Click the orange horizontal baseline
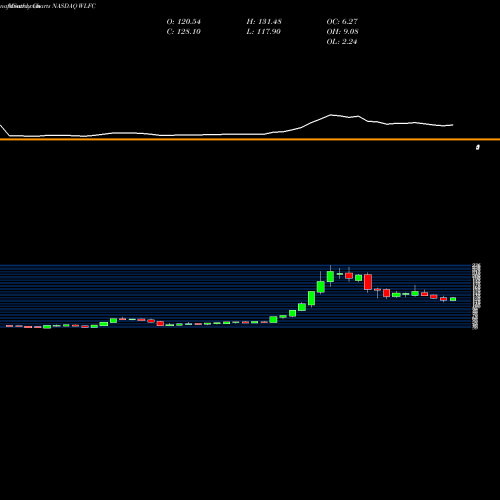500x500 pixels. (250, 139)
